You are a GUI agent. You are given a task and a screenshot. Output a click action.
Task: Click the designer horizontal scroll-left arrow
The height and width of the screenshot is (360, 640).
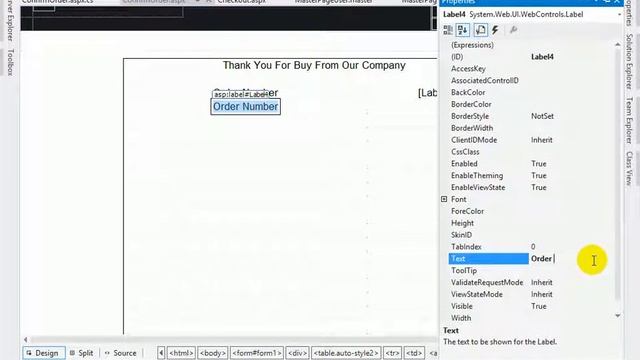(26, 339)
